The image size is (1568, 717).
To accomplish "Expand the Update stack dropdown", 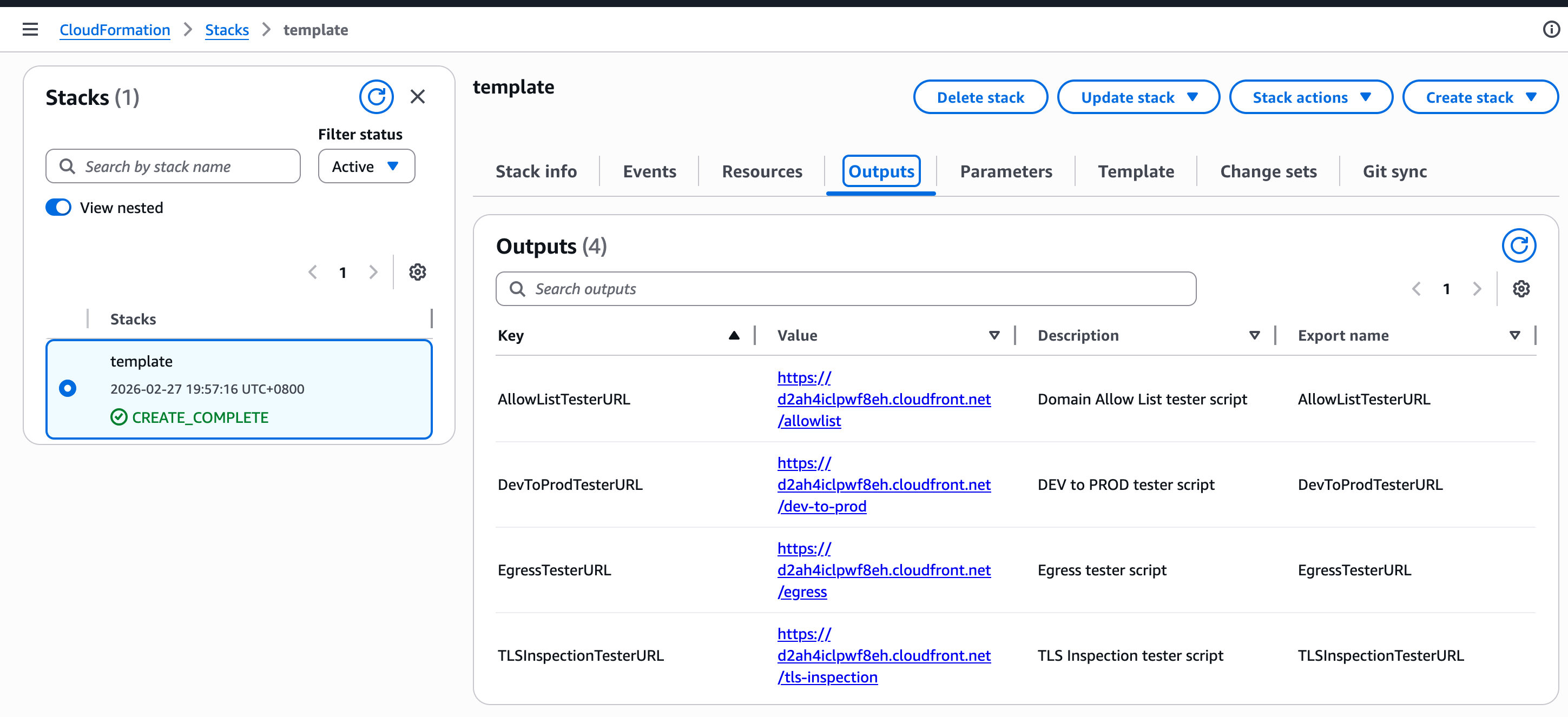I will [x=1138, y=97].
